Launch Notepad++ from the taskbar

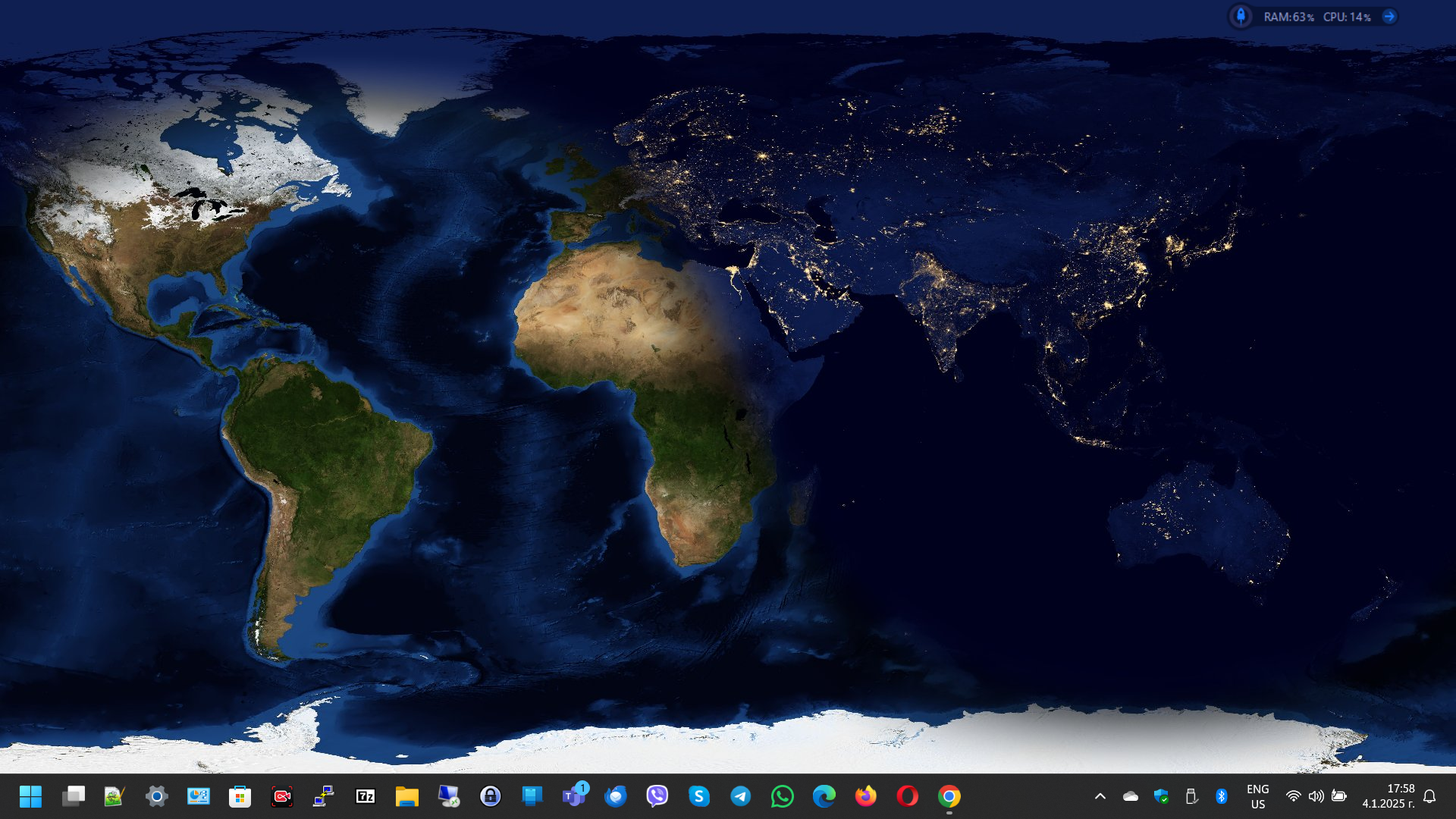point(115,796)
